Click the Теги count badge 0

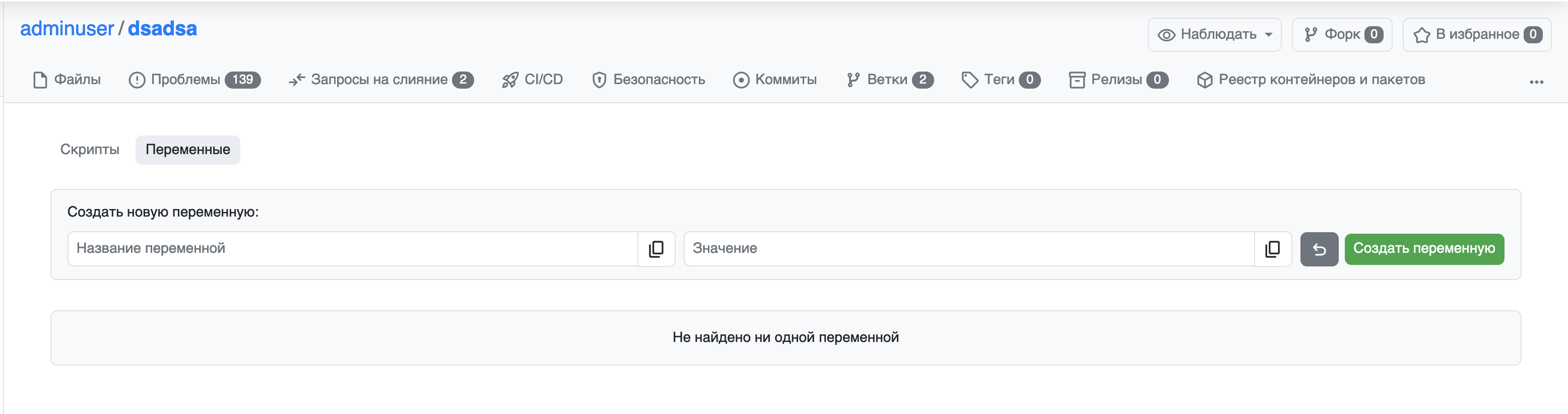pyautogui.click(x=1029, y=80)
